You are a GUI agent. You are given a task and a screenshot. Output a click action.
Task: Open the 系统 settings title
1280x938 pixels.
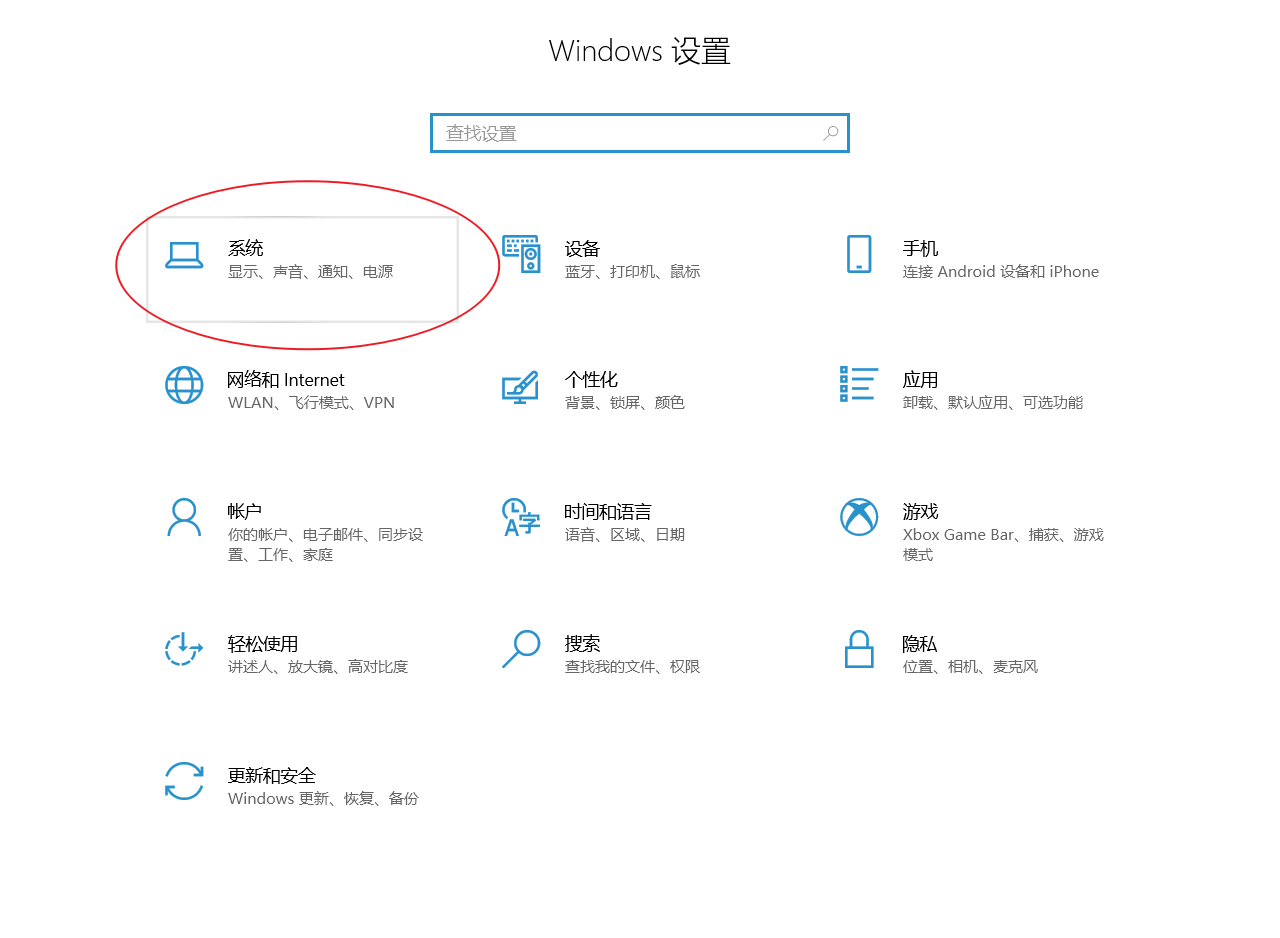coord(246,248)
